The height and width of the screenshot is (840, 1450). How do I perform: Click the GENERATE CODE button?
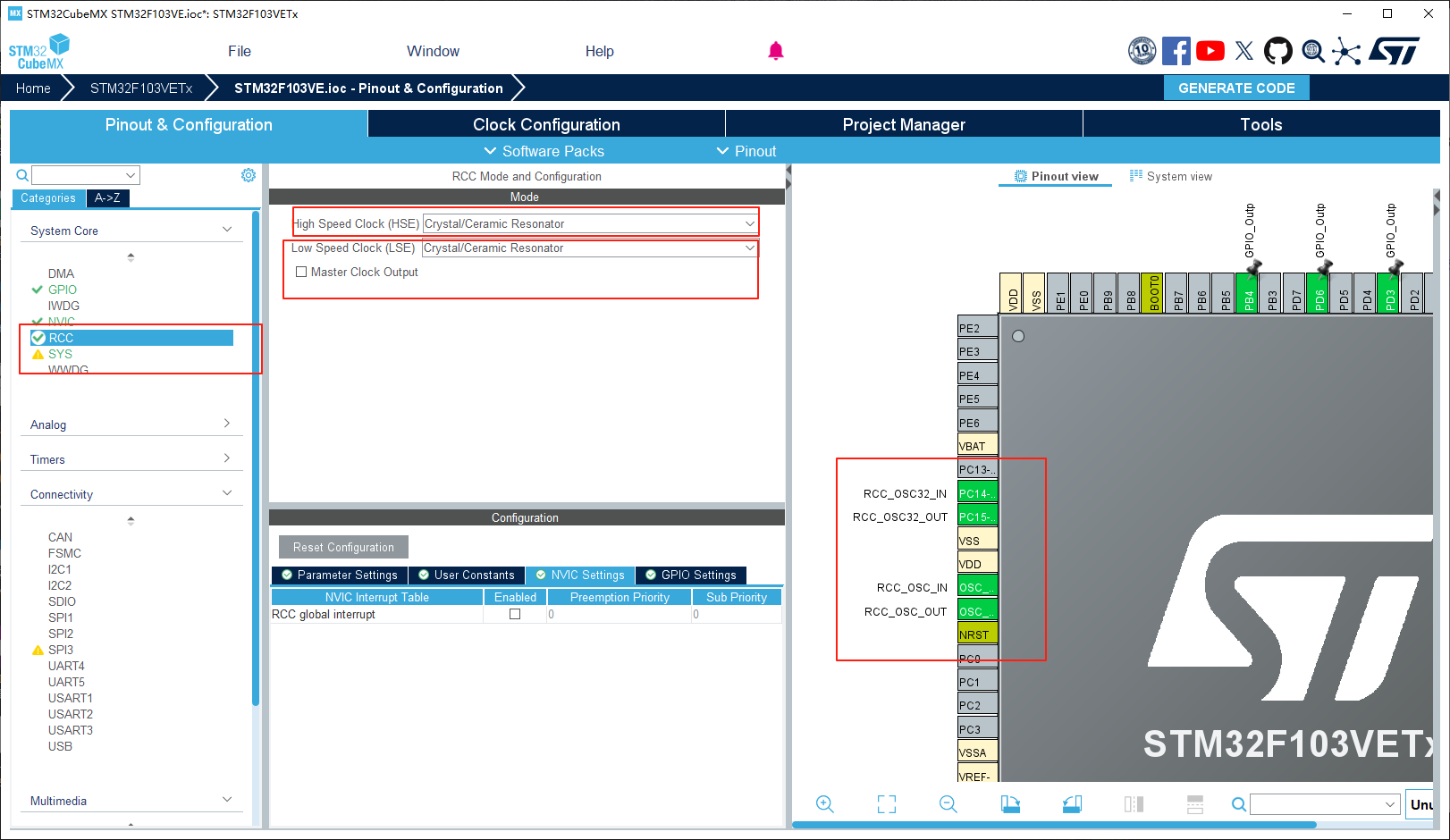click(x=1236, y=88)
